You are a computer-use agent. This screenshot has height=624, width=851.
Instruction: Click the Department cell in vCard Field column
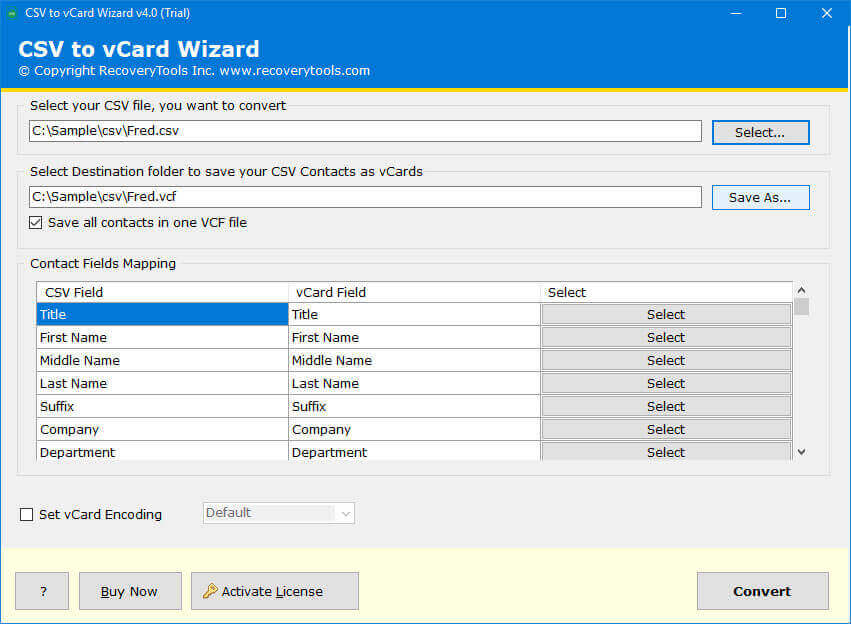point(415,451)
